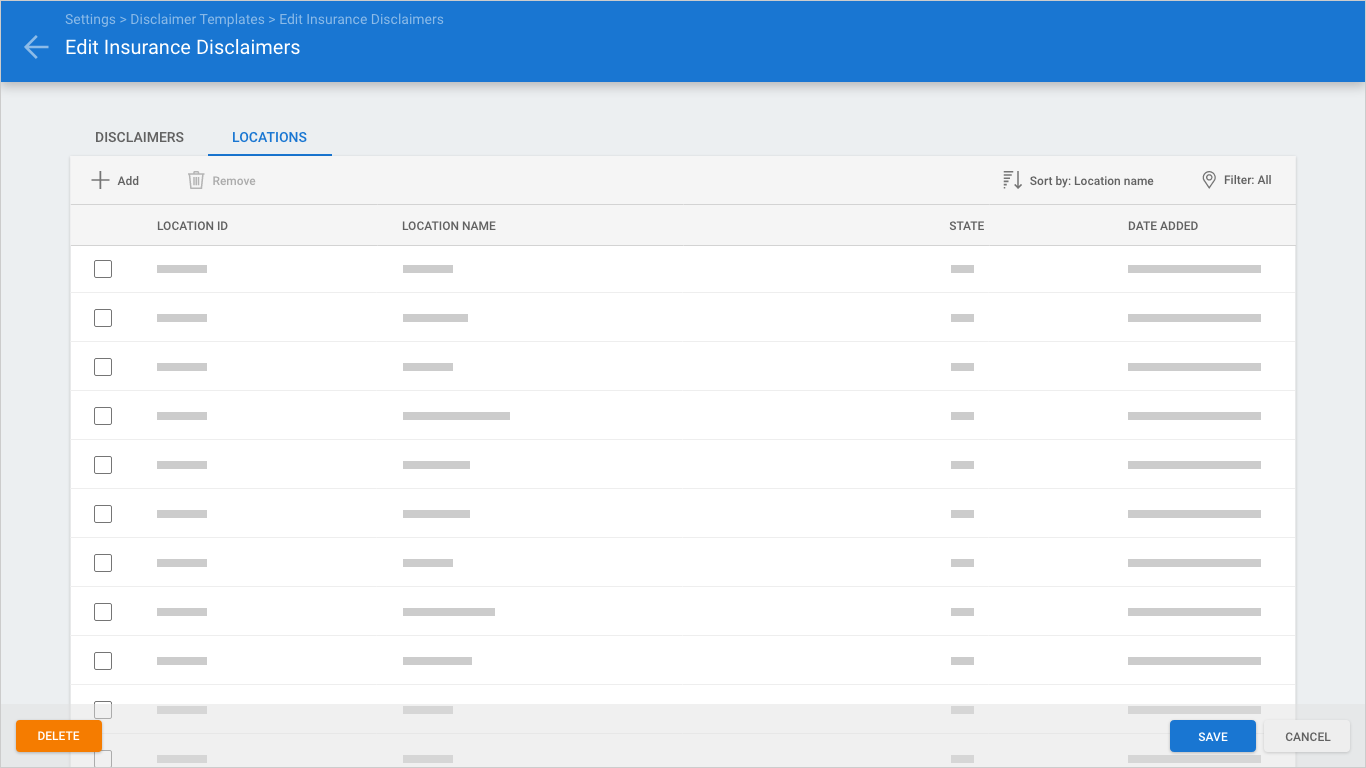Switch to the Disclaimers tab
This screenshot has height=768, width=1366.
click(x=139, y=137)
